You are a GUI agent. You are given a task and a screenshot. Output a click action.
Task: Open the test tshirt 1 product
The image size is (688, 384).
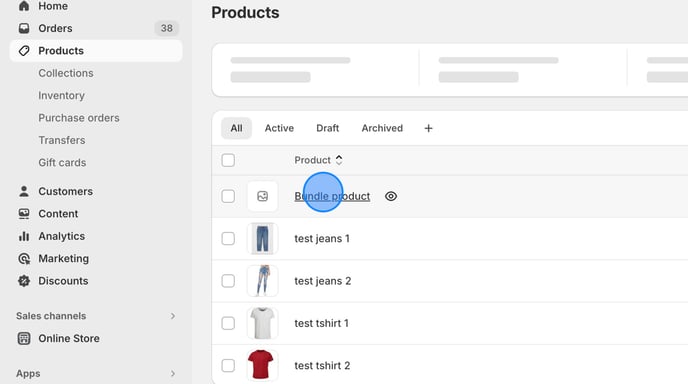322,323
